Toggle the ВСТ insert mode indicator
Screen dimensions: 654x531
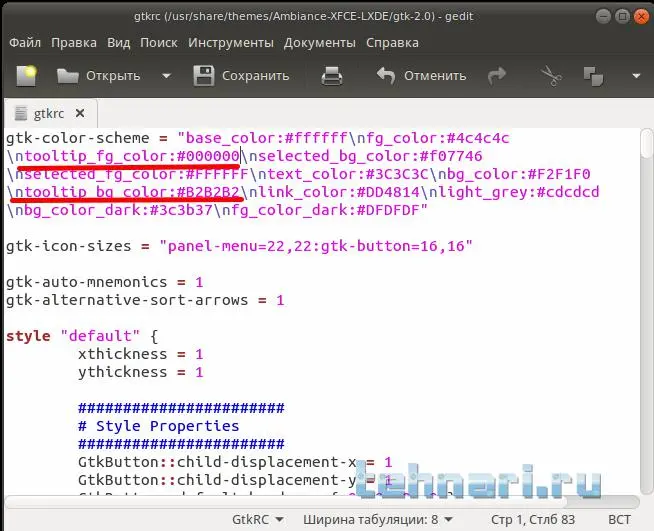pyautogui.click(x=619, y=519)
